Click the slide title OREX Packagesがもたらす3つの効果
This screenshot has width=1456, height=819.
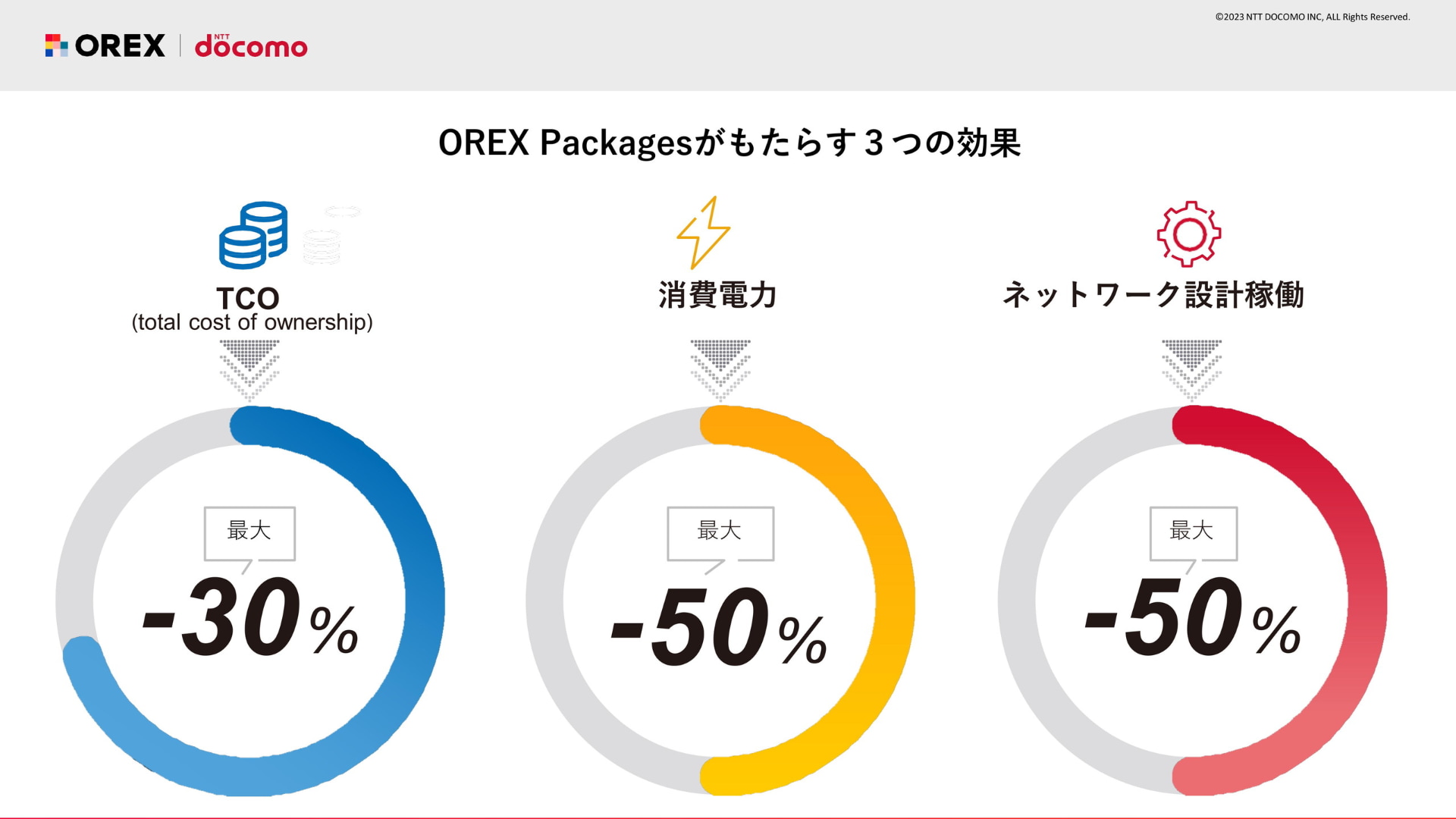click(729, 143)
